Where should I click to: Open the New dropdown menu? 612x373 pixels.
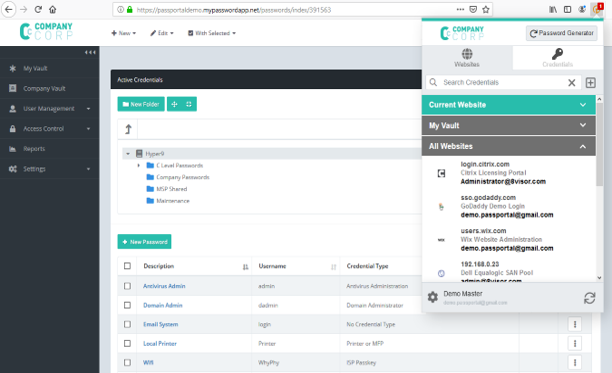[x=124, y=33]
